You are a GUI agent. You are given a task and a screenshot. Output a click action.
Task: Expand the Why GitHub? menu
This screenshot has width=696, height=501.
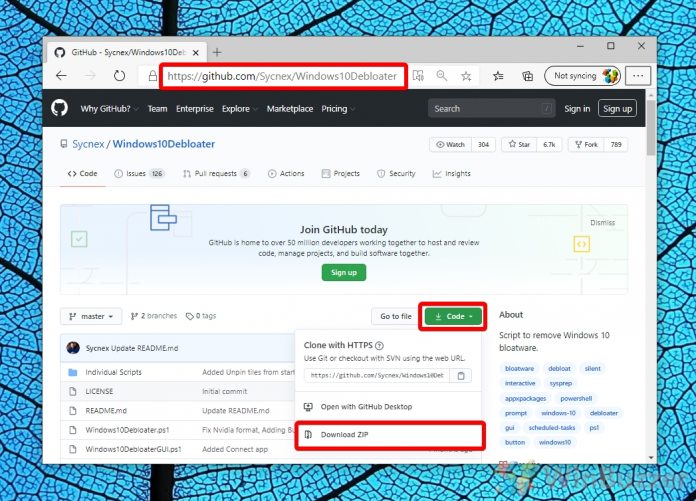(110, 108)
